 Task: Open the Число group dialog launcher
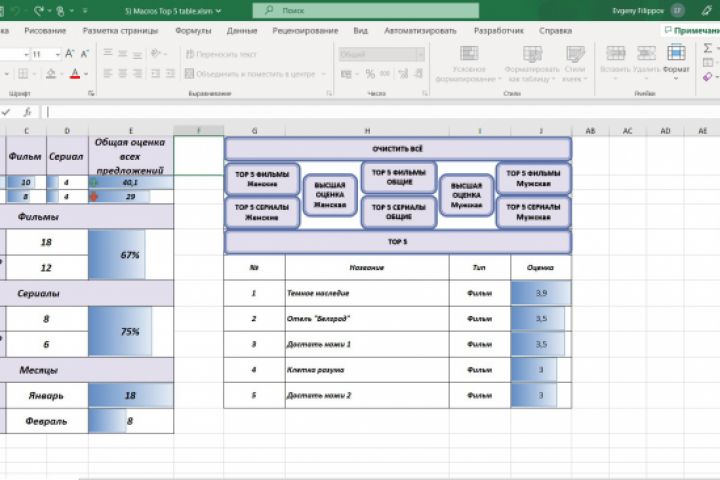425,93
